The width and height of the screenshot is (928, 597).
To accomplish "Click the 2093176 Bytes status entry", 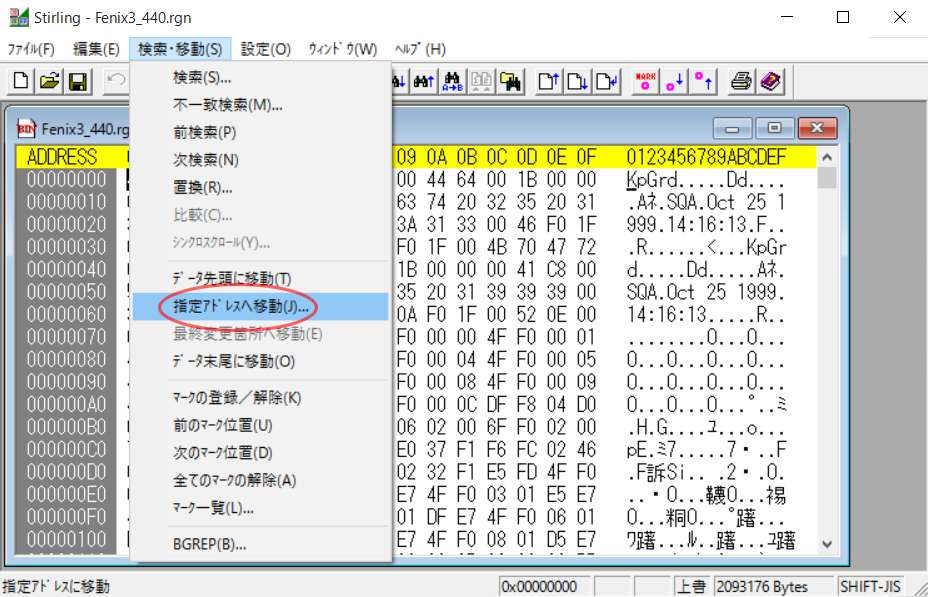I will coord(773,586).
